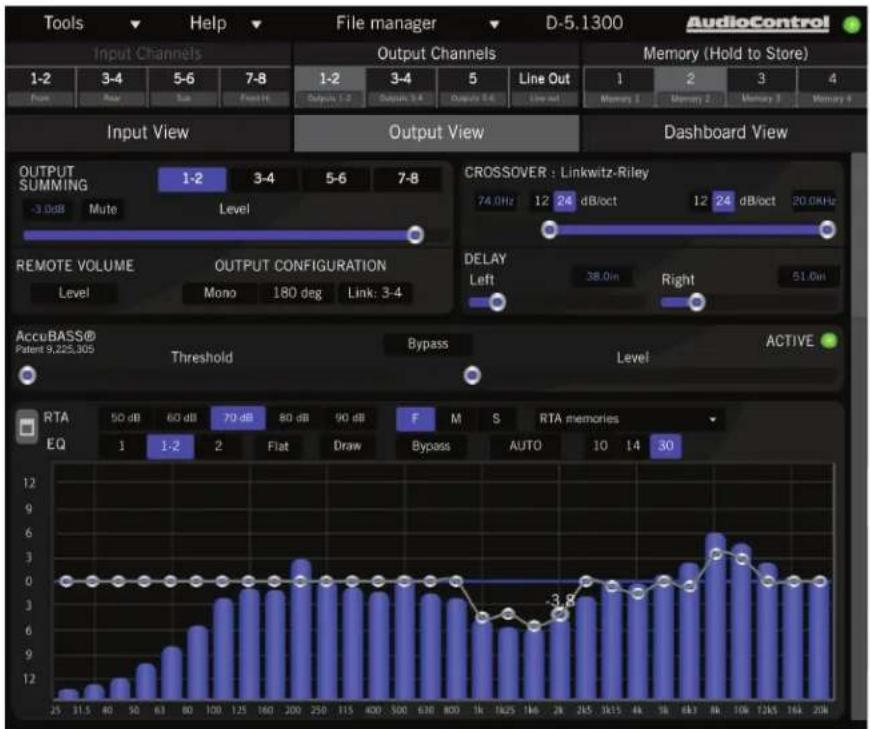Recall Memory 3 preset

(761, 86)
